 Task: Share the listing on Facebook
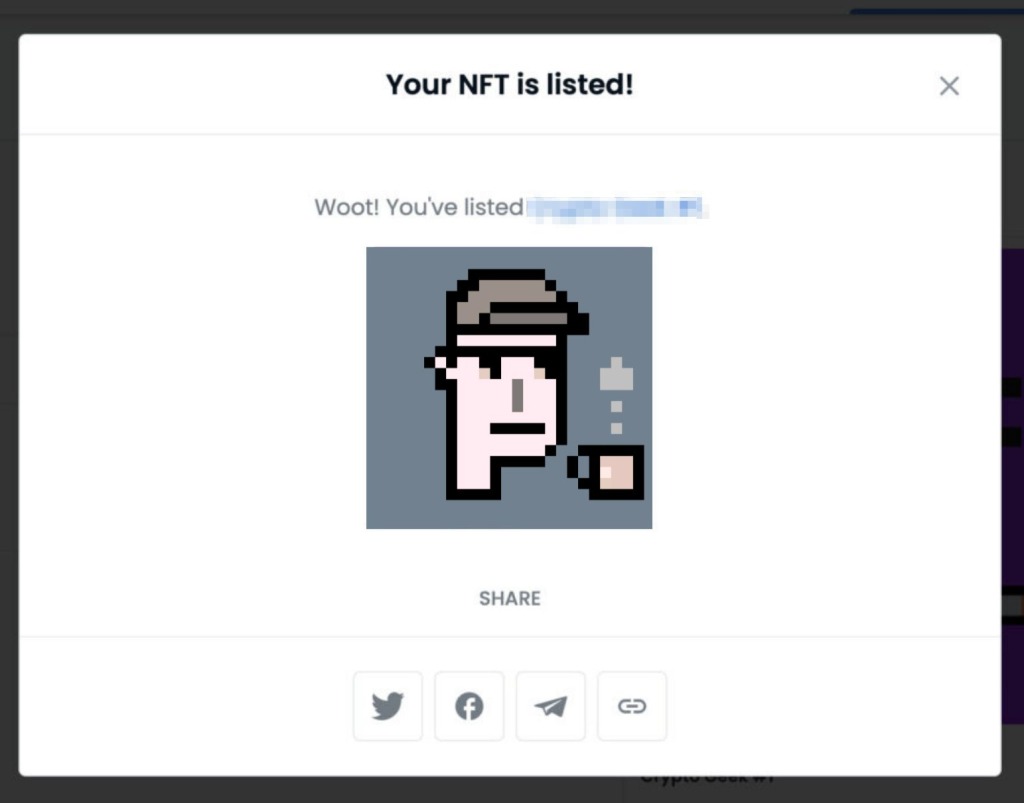click(469, 706)
